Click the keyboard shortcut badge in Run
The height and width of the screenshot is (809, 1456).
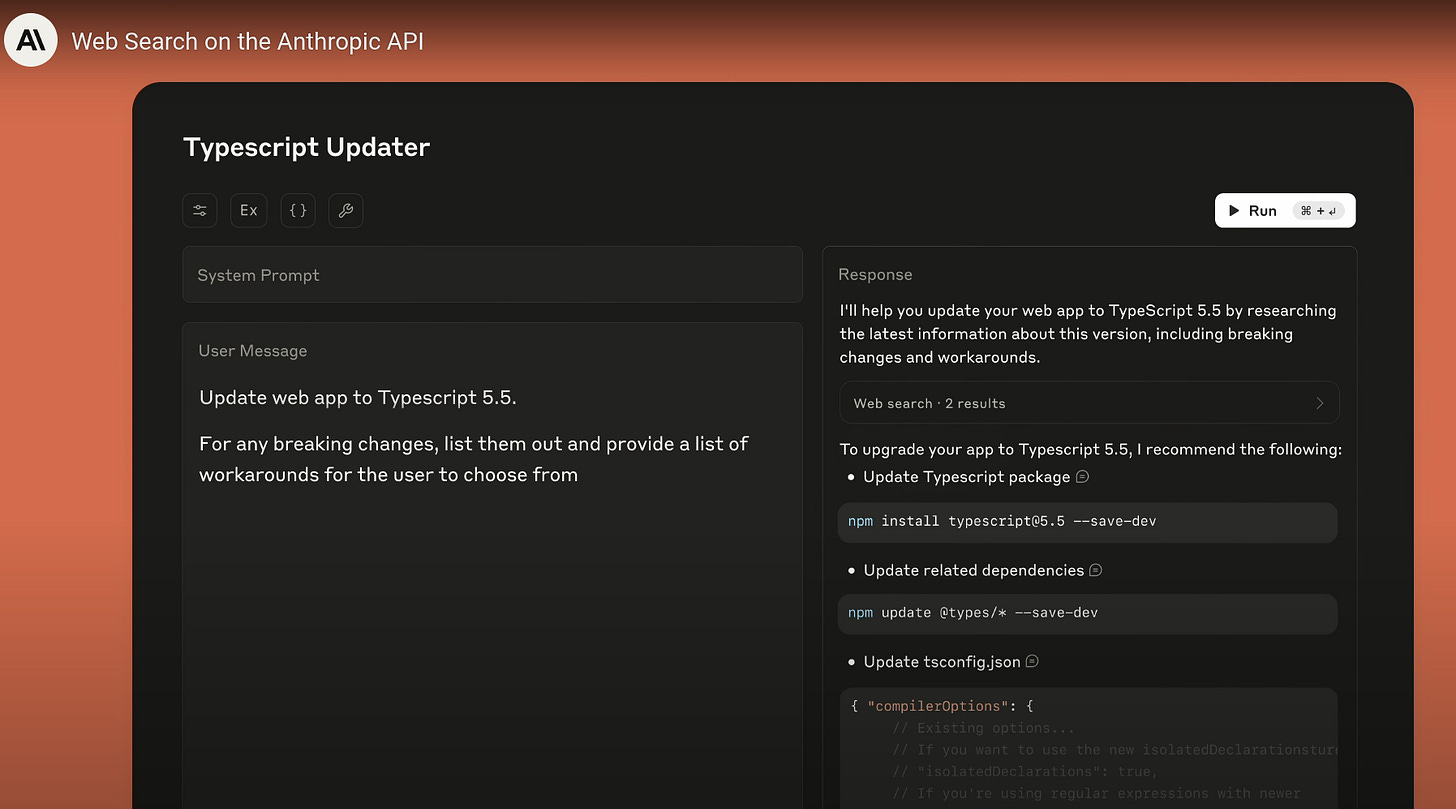pyautogui.click(x=1319, y=211)
